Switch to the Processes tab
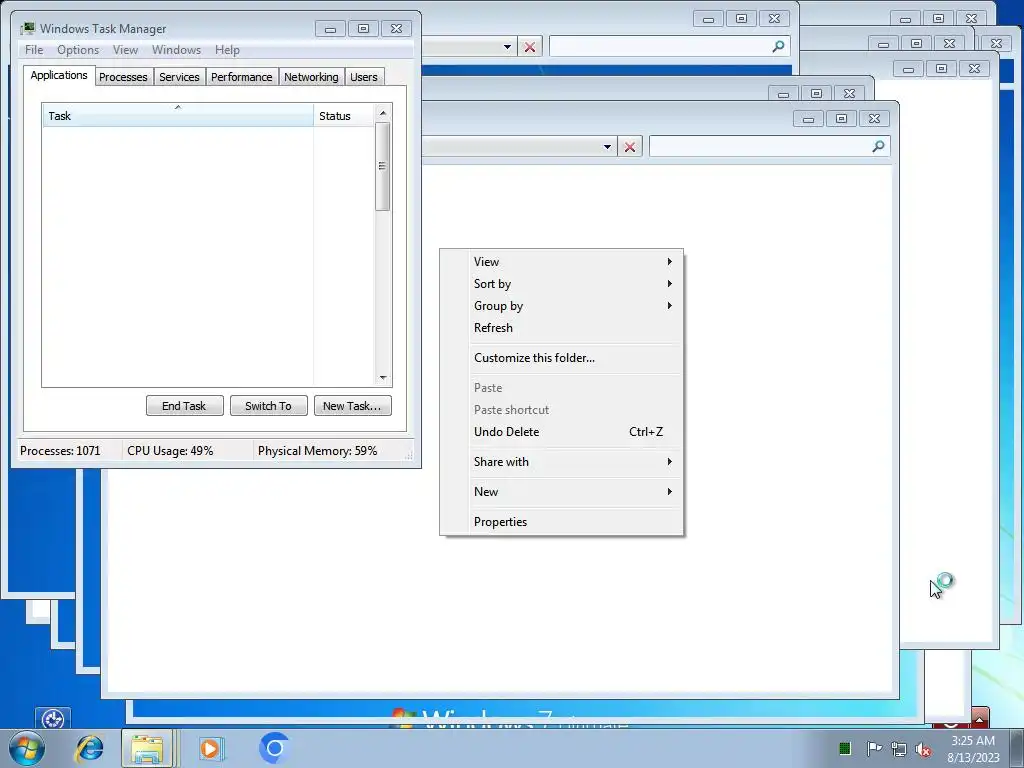This screenshot has width=1024, height=768. coord(123,77)
